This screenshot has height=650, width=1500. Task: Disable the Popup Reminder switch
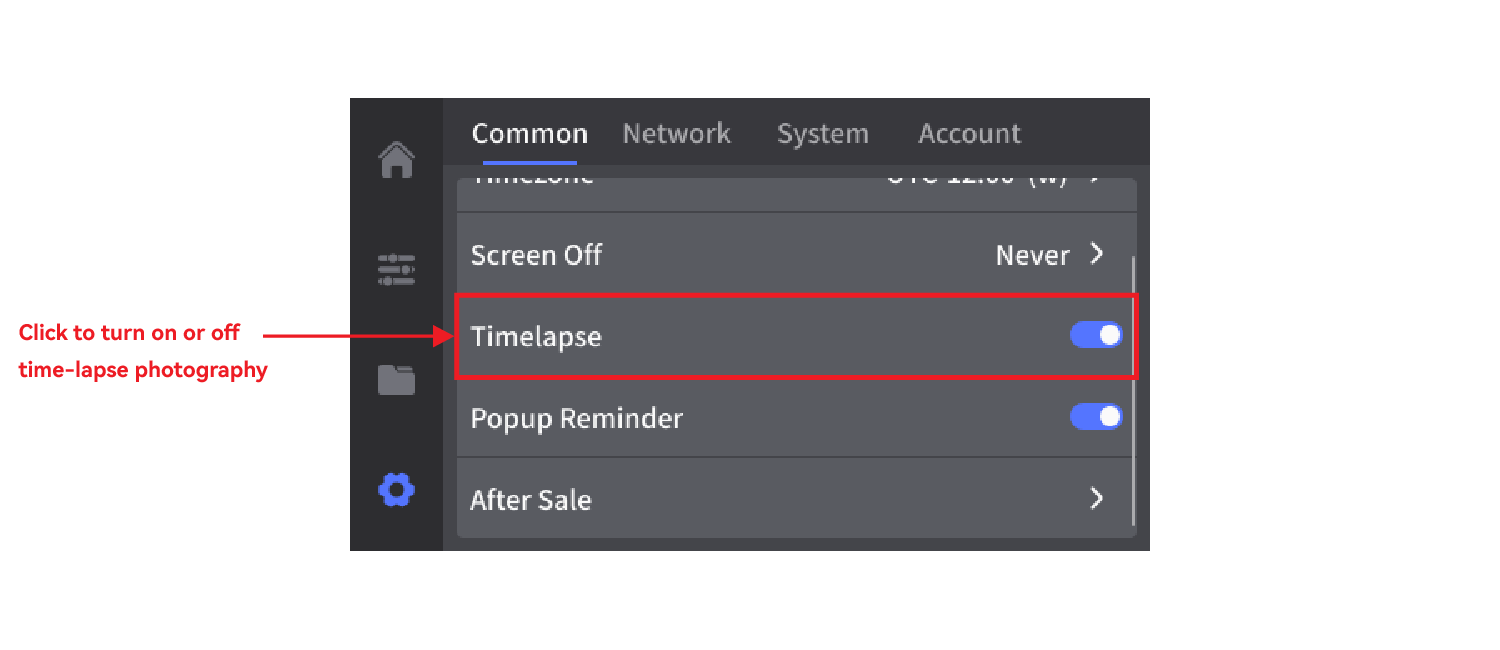coord(1096,417)
